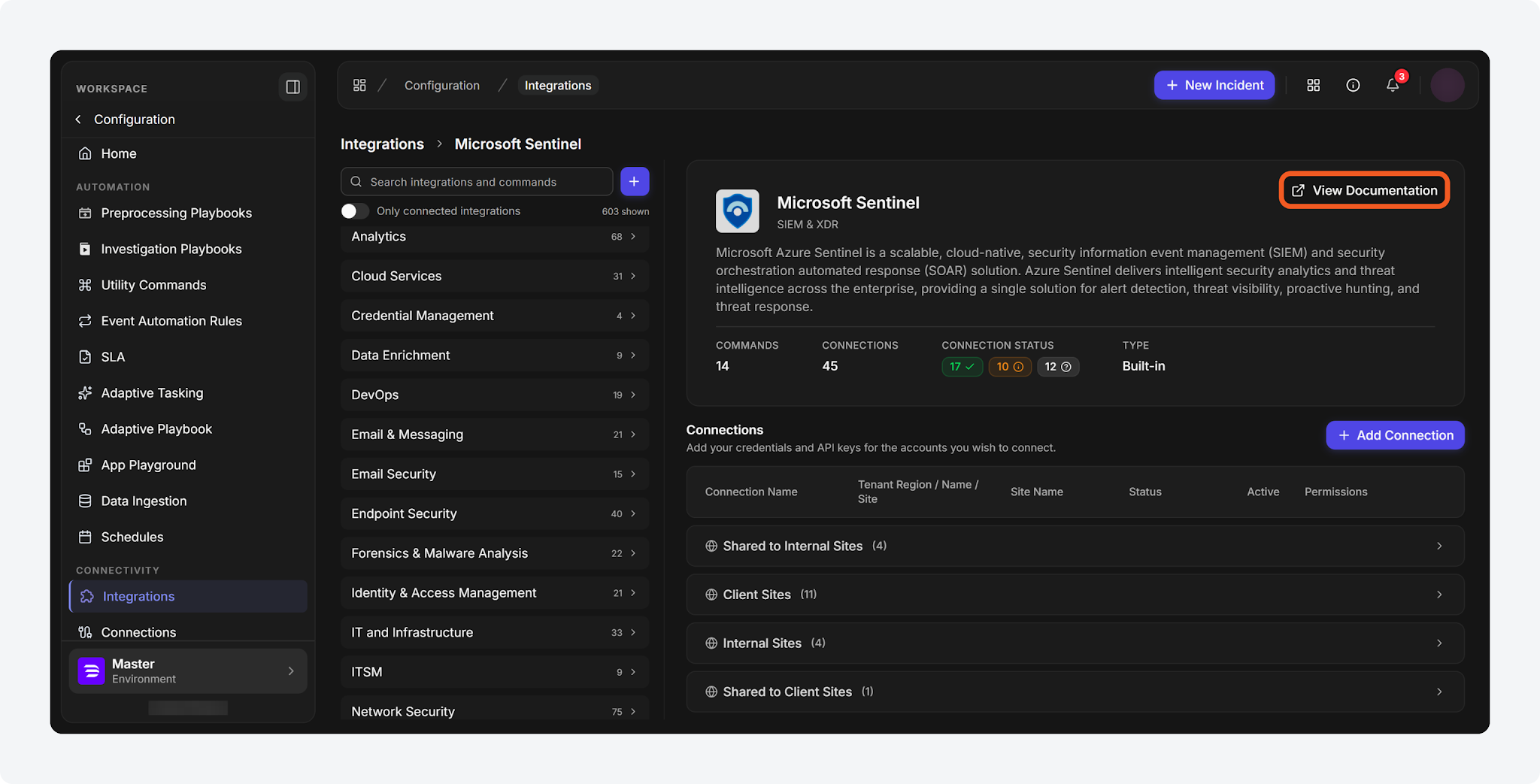Viewport: 1540px width, 784px height.
Task: Expand the Cloud Services category
Action: tap(495, 276)
